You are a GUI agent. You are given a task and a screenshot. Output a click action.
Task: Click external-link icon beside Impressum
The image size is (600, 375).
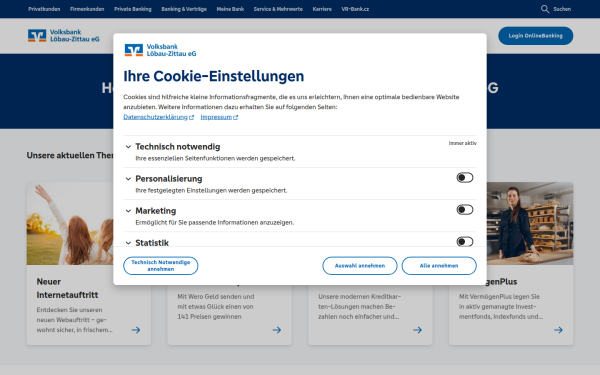(x=236, y=117)
